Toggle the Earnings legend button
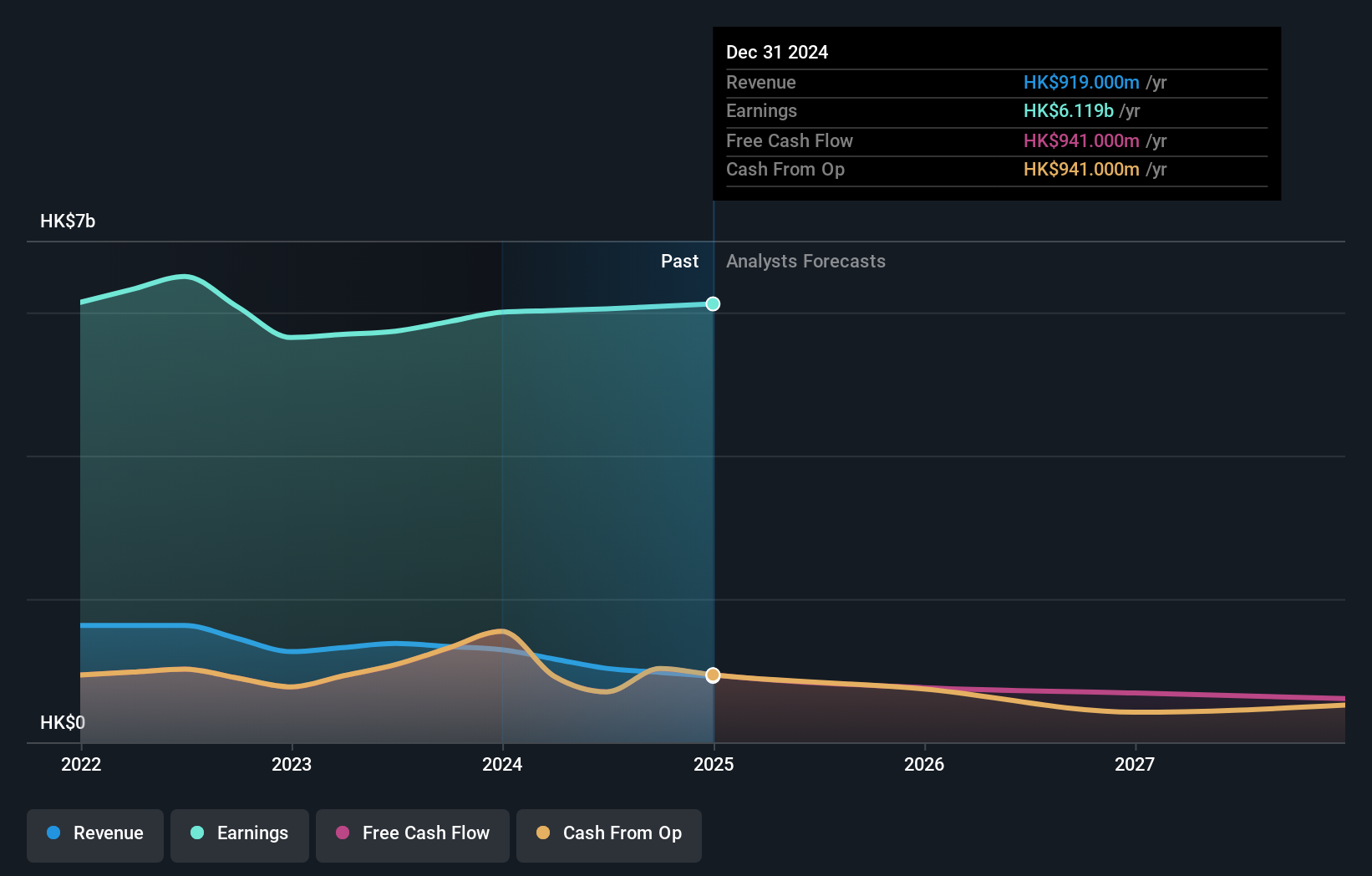The width and height of the screenshot is (1372, 876). pyautogui.click(x=240, y=835)
